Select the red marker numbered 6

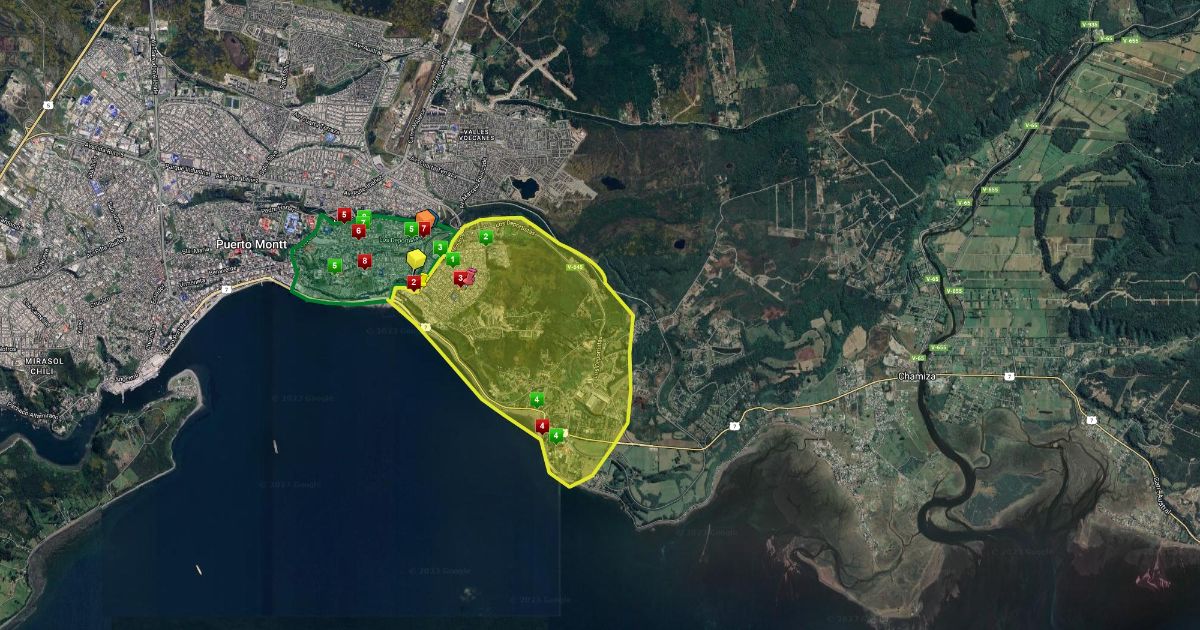click(359, 231)
